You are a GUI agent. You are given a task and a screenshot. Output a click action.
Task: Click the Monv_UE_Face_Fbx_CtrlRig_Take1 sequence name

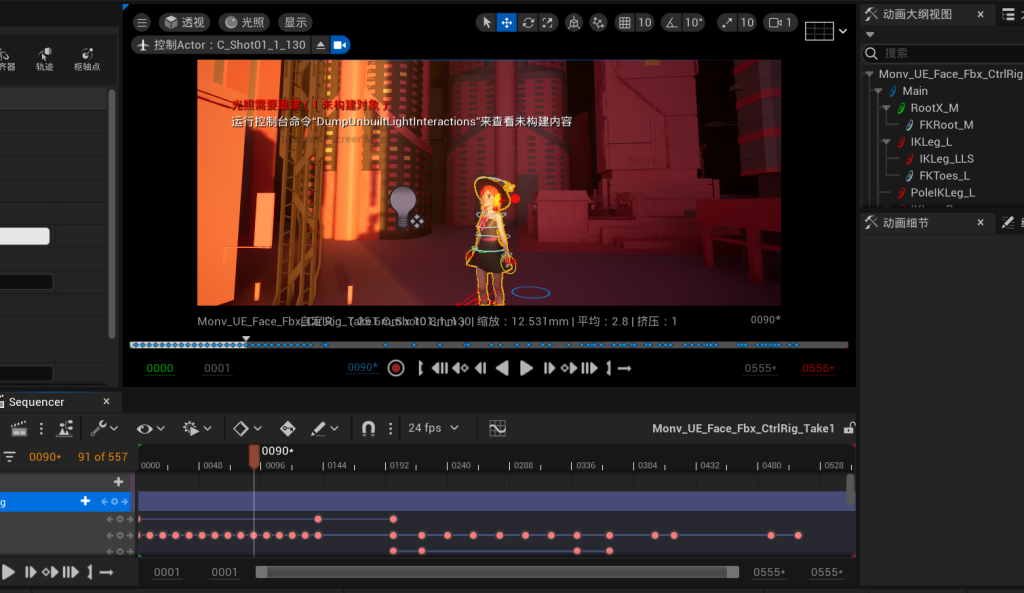743,428
